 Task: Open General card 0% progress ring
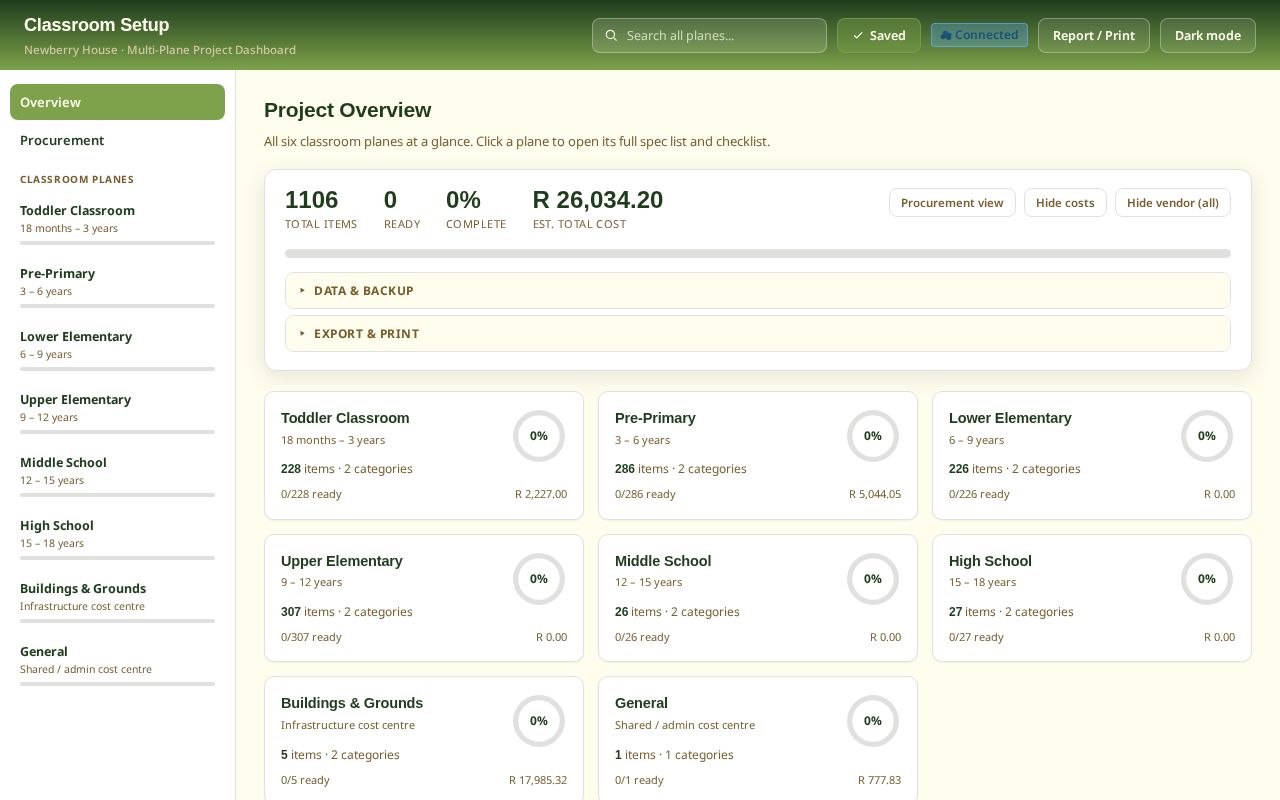pos(873,721)
